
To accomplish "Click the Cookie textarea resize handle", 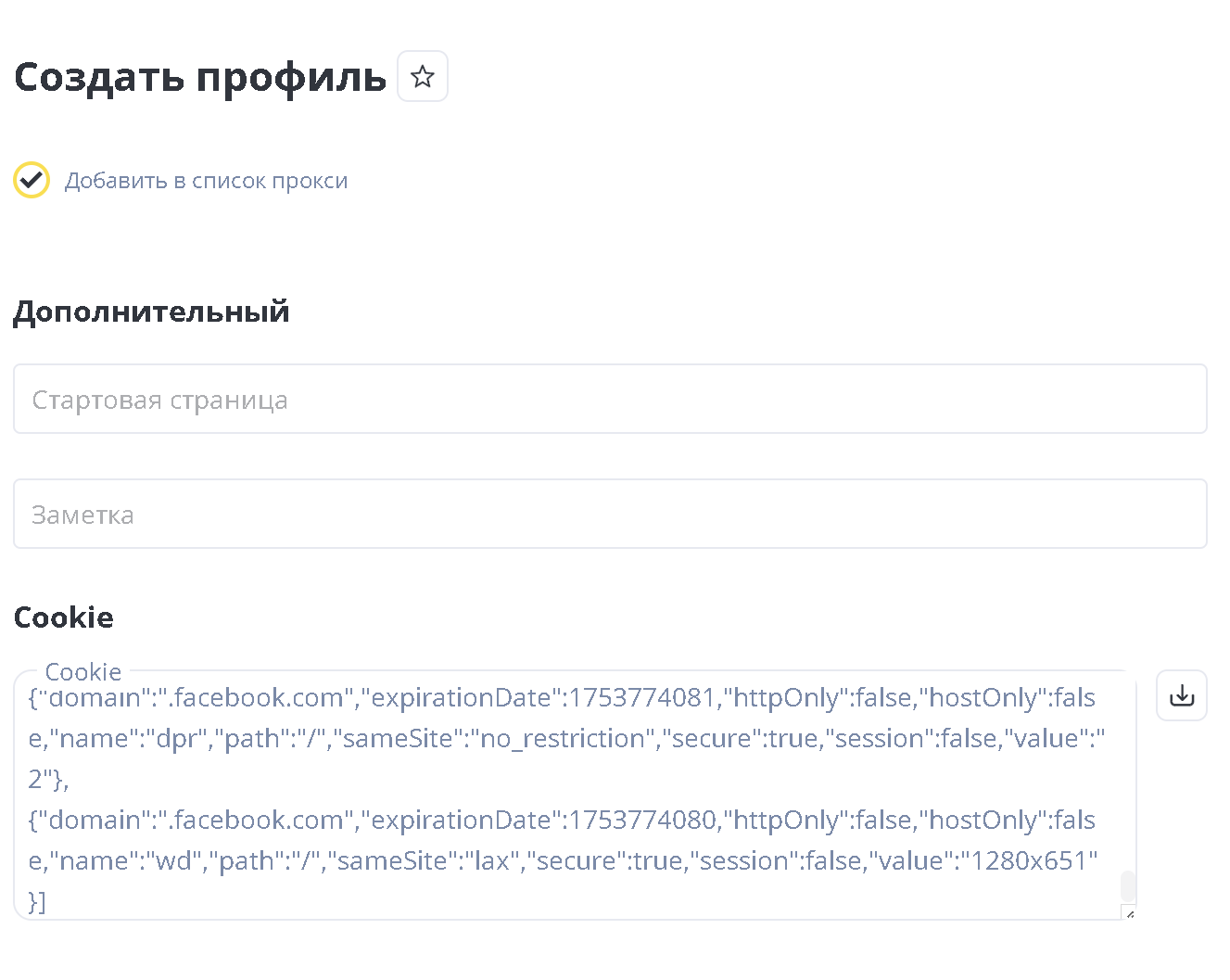I will (1129, 912).
